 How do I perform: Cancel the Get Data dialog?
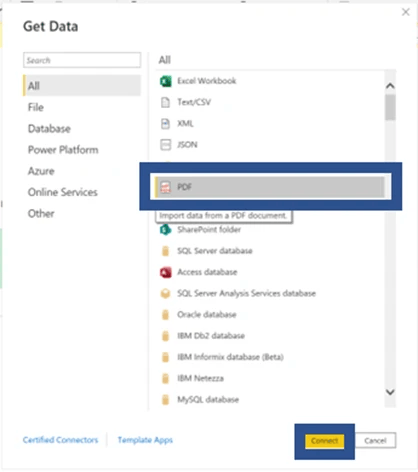[375, 441]
